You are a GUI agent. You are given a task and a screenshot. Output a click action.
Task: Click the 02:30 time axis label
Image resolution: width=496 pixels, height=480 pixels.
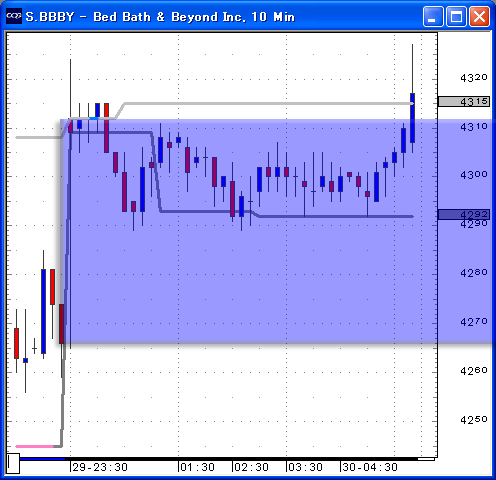[251, 467]
